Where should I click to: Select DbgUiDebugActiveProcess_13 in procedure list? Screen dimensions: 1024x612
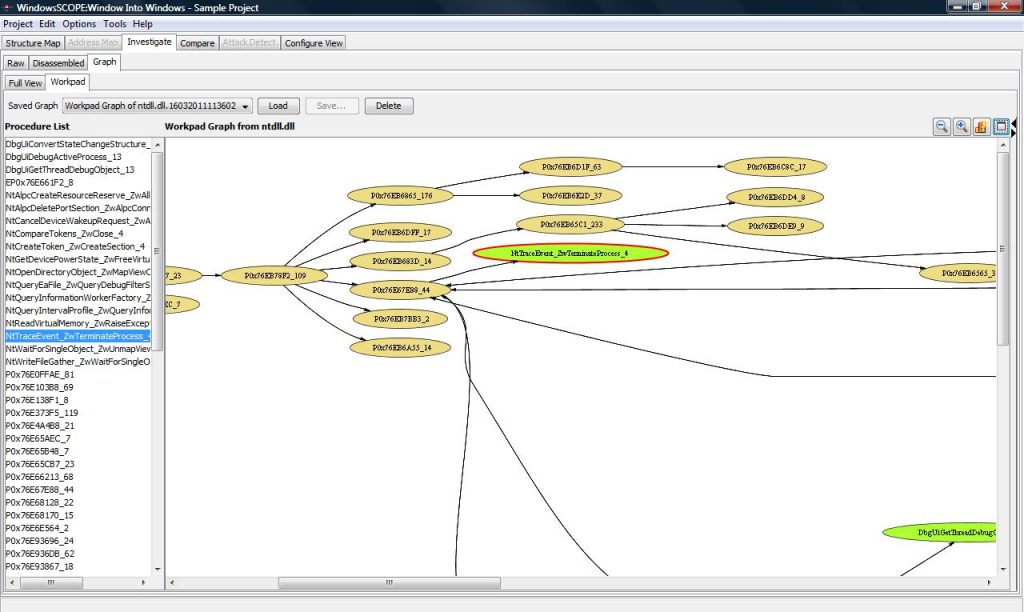tap(63, 157)
